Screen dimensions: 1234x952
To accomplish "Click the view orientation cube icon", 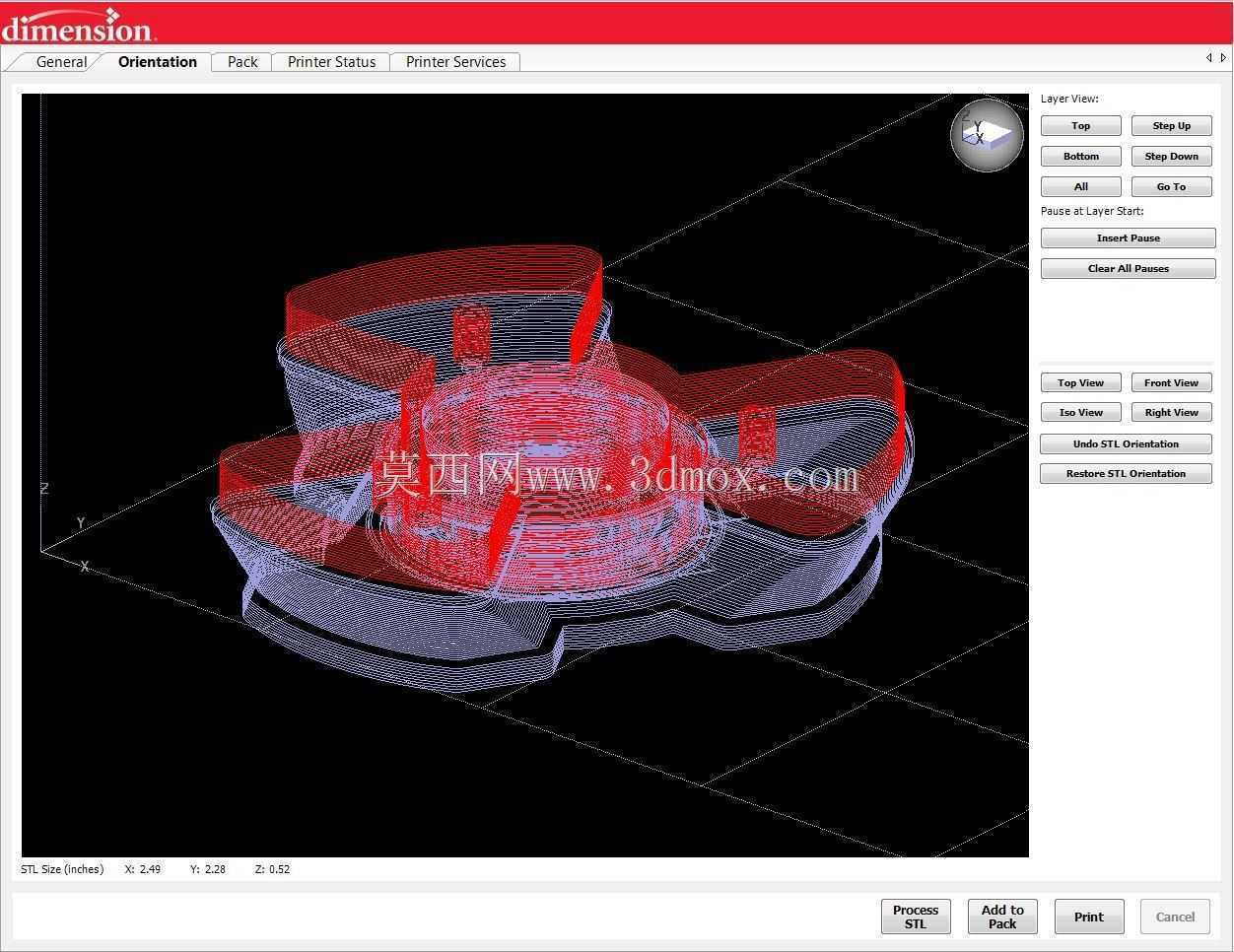I will (987, 135).
